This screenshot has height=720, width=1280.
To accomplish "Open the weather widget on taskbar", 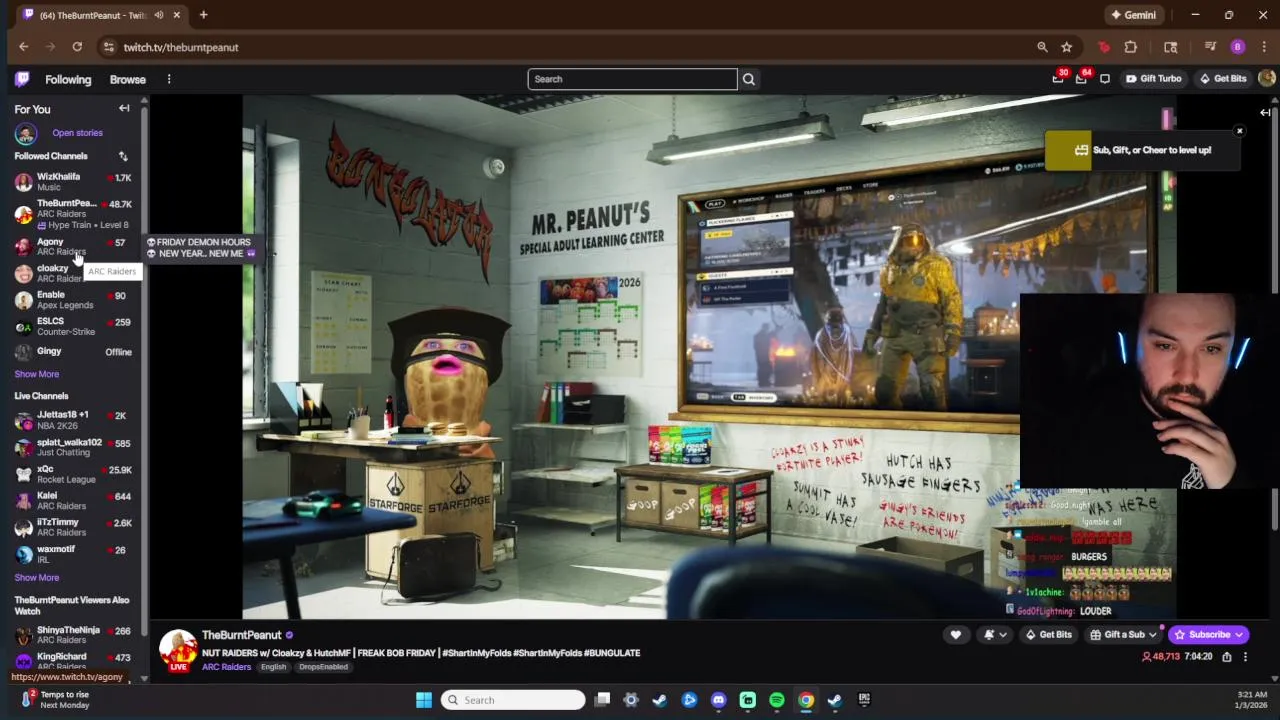I will coord(55,700).
